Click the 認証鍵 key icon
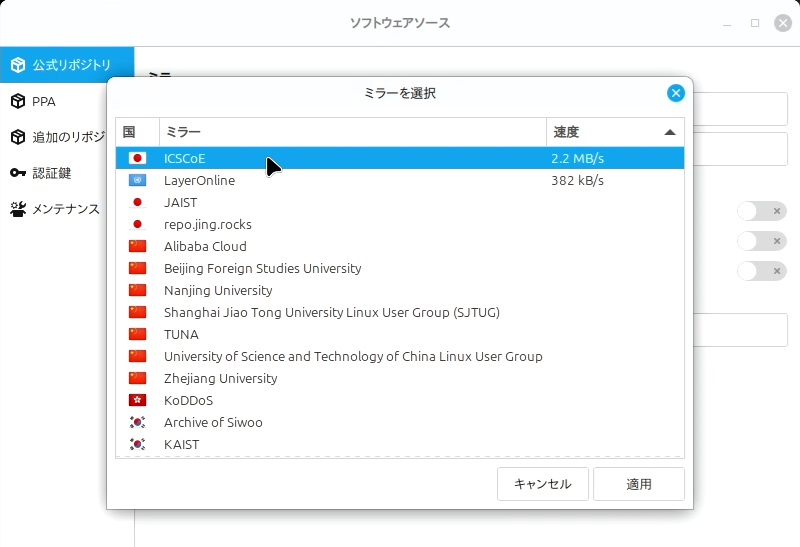Image resolution: width=800 pixels, height=547 pixels. 17,173
